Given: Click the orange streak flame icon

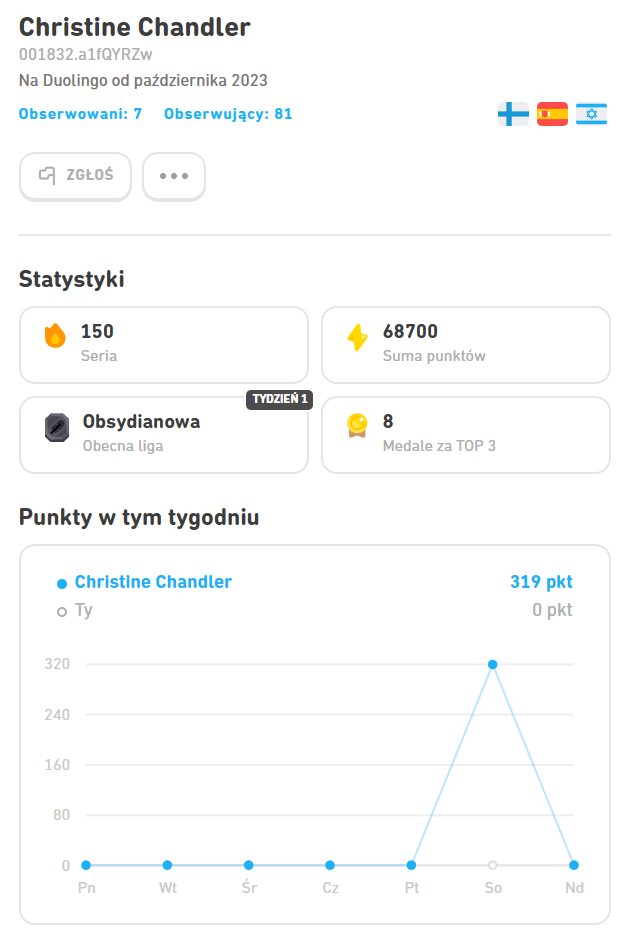Looking at the screenshot, I should click(55, 335).
